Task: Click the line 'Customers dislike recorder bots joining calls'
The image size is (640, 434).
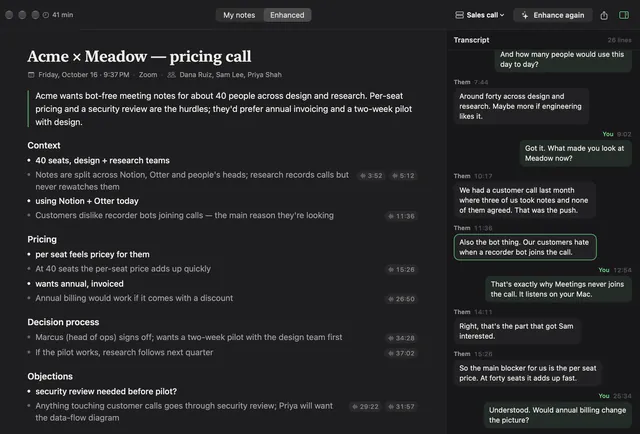Action: (x=184, y=215)
